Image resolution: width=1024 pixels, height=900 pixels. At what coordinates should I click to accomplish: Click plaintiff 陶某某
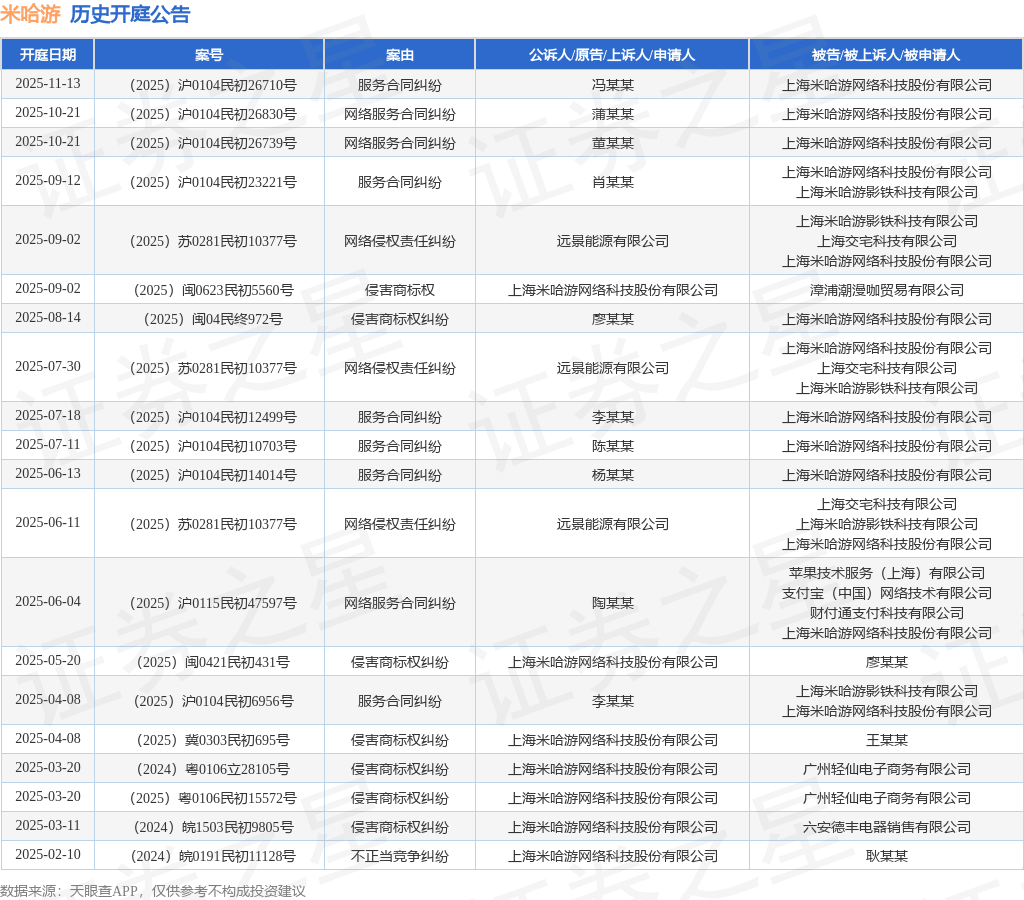613,603
